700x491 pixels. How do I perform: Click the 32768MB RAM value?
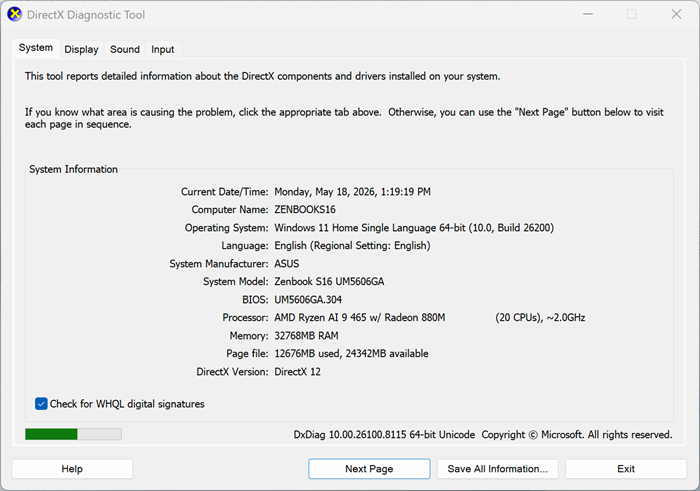point(306,336)
